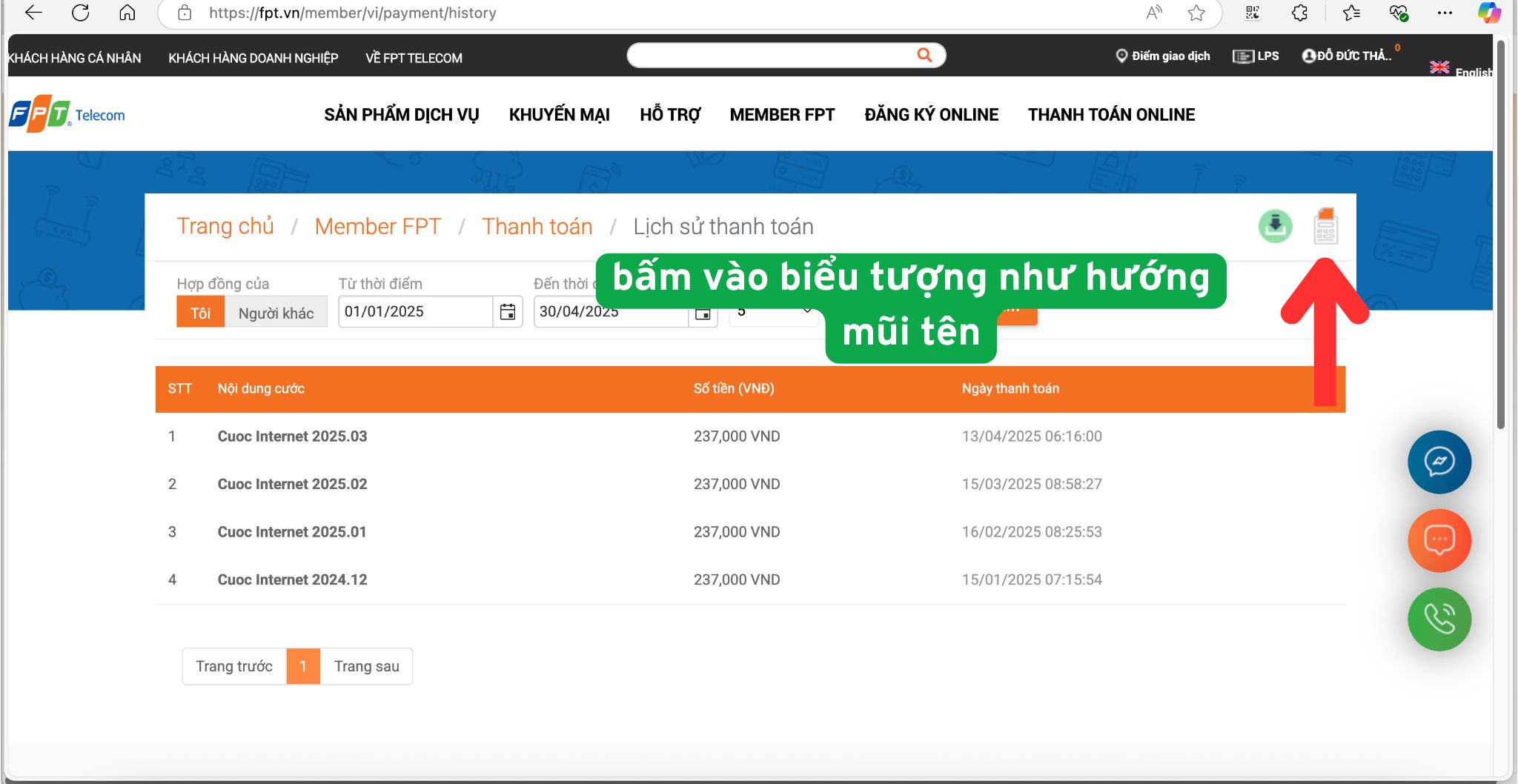Click row 'Cuoc Internet 2025.03'
This screenshot has height=784, width=1518.
coord(750,436)
